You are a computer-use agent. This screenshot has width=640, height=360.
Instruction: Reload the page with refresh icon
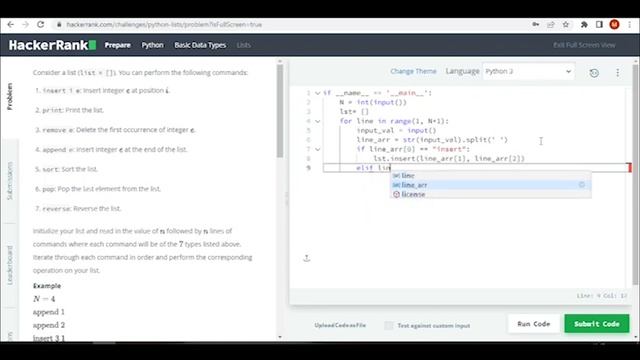pyautogui.click(x=40, y=24)
